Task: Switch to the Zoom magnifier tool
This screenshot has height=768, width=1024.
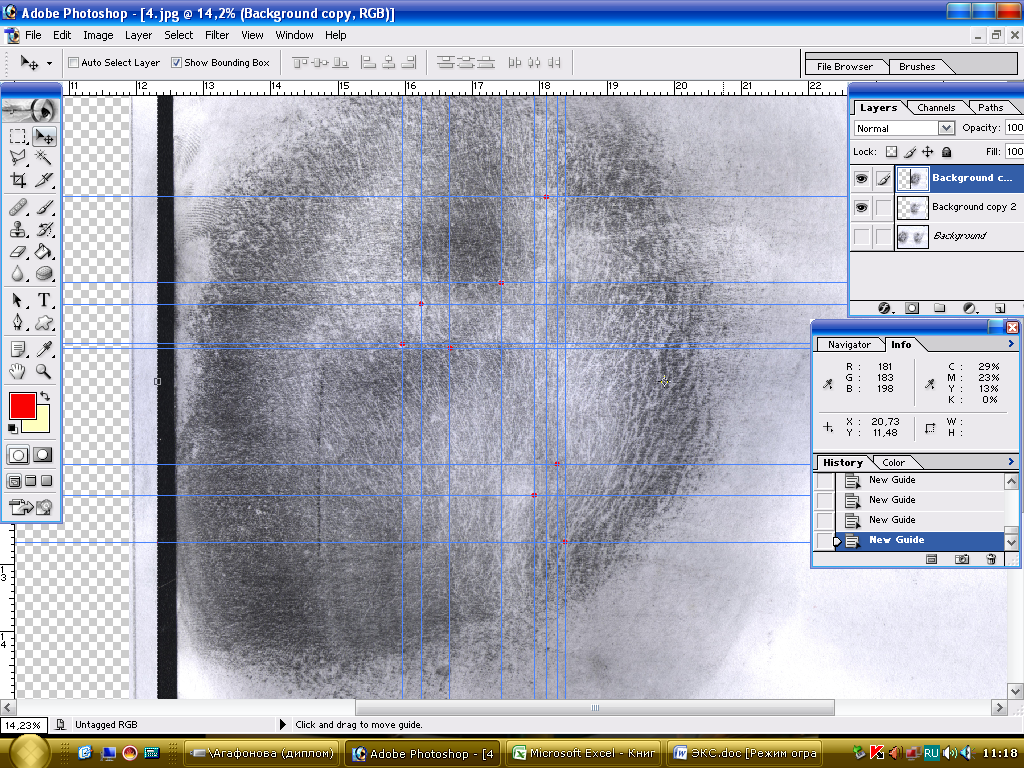Action: [44, 371]
